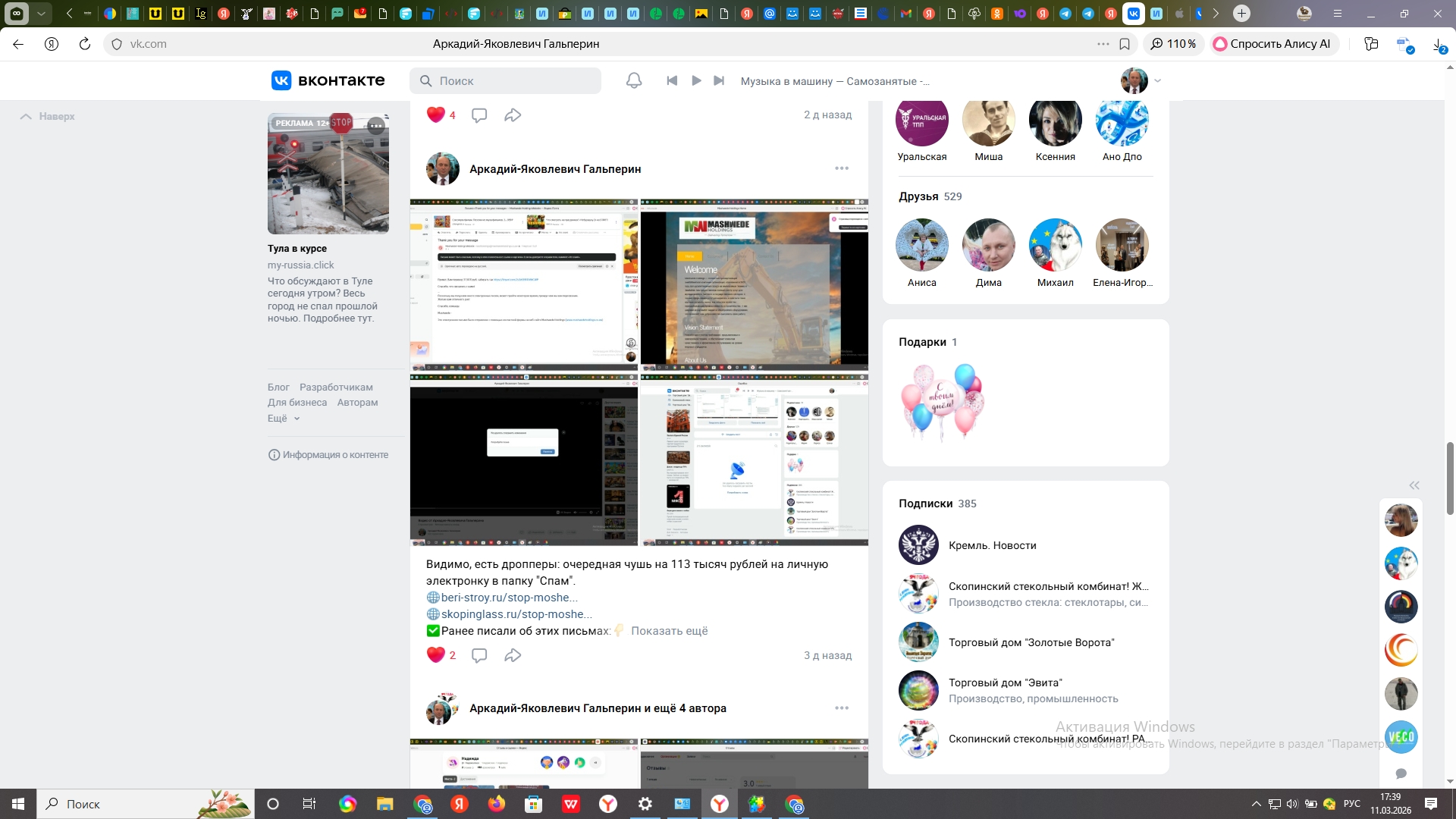Image resolution: width=1456 pixels, height=819 pixels.
Task: Click Показать ещё to expand post
Action: 669,631
